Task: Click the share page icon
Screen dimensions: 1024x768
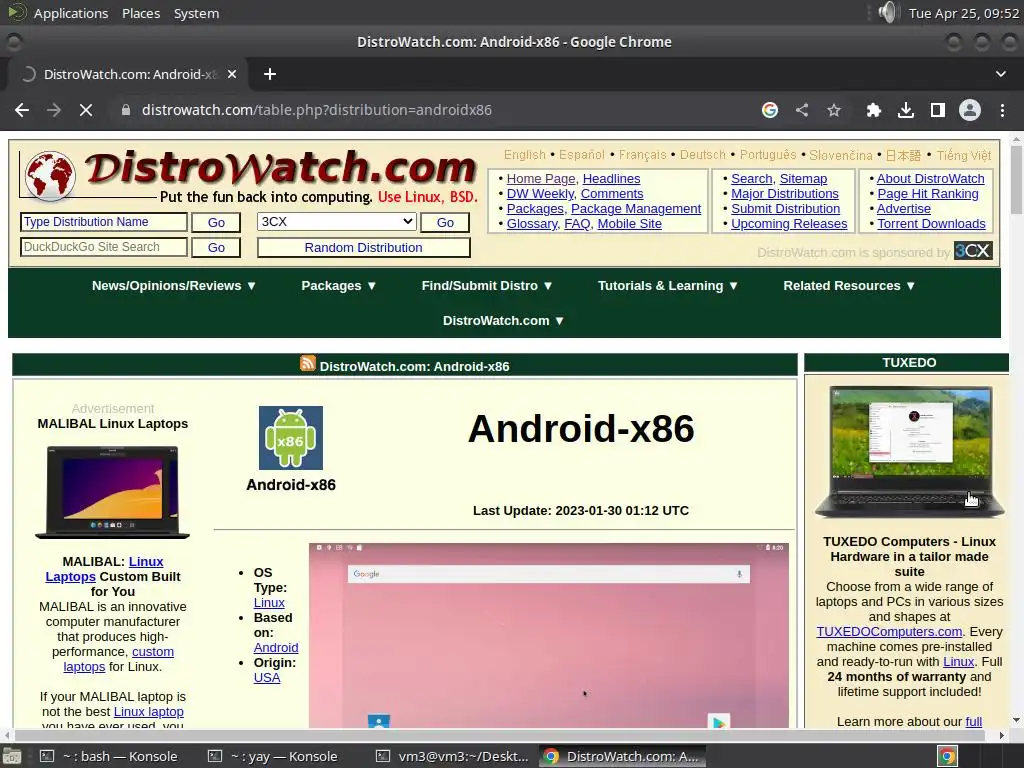Action: (x=802, y=110)
